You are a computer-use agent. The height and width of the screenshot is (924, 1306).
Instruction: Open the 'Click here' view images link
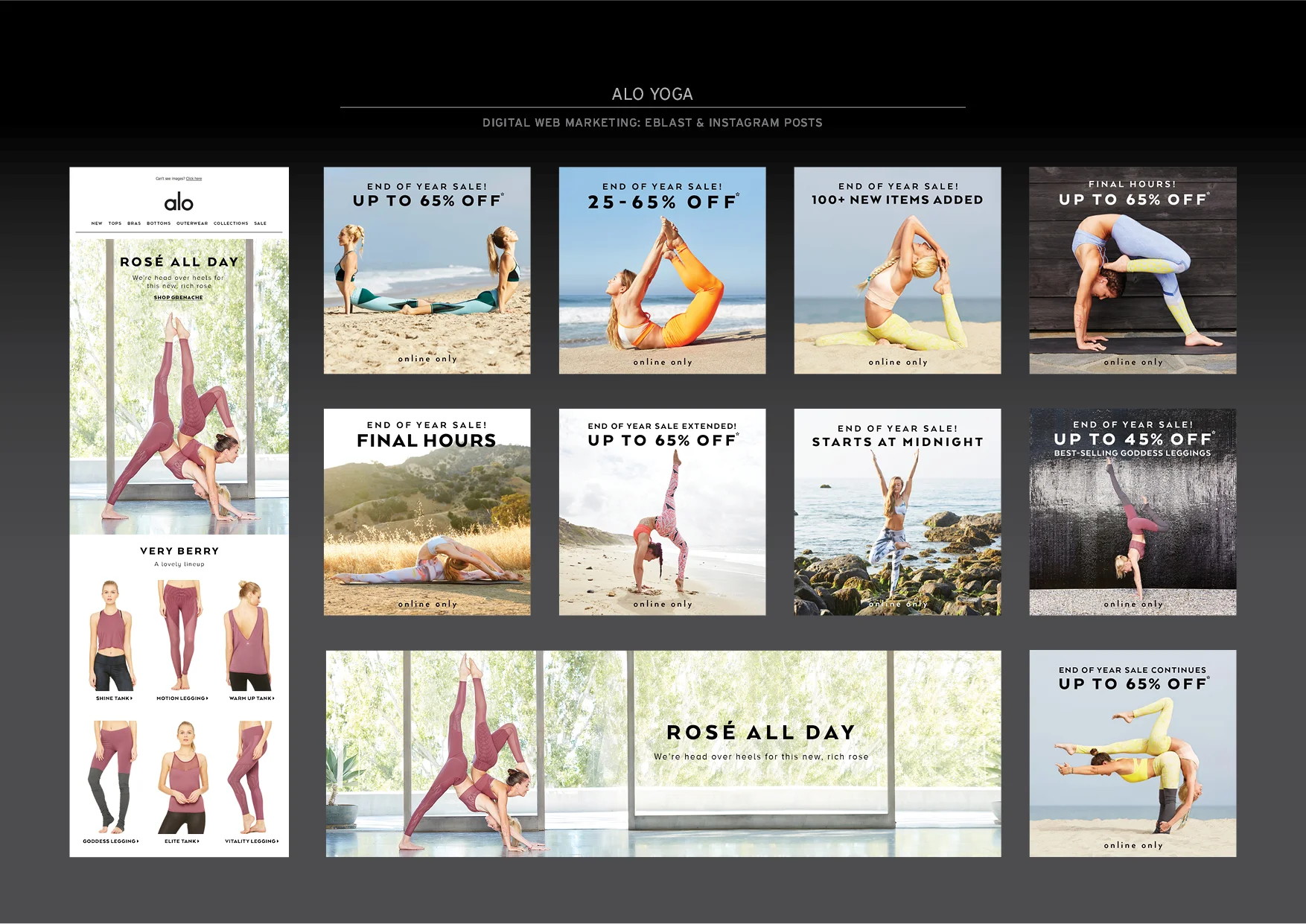[194, 179]
